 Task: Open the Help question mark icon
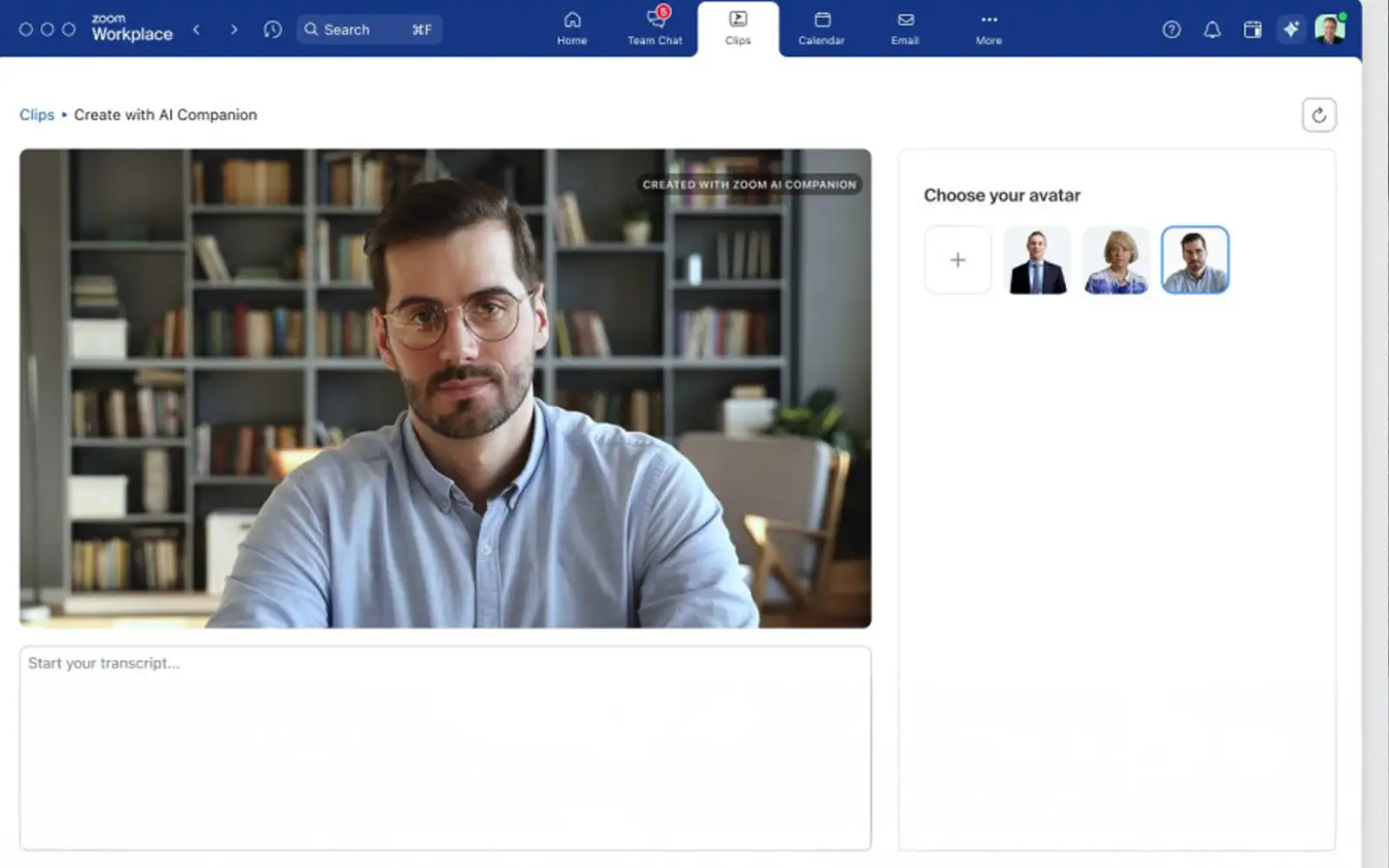1171,30
